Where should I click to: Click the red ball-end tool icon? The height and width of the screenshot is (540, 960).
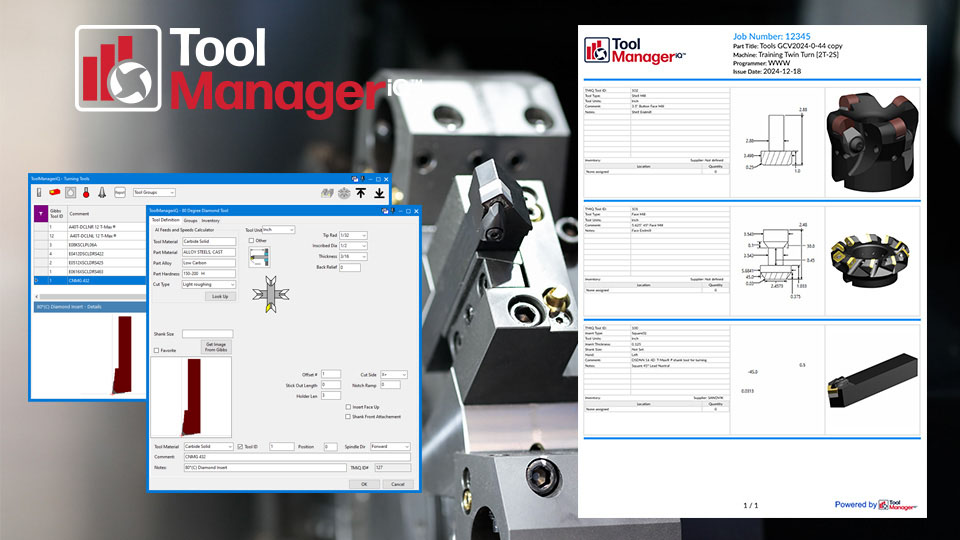coord(86,192)
